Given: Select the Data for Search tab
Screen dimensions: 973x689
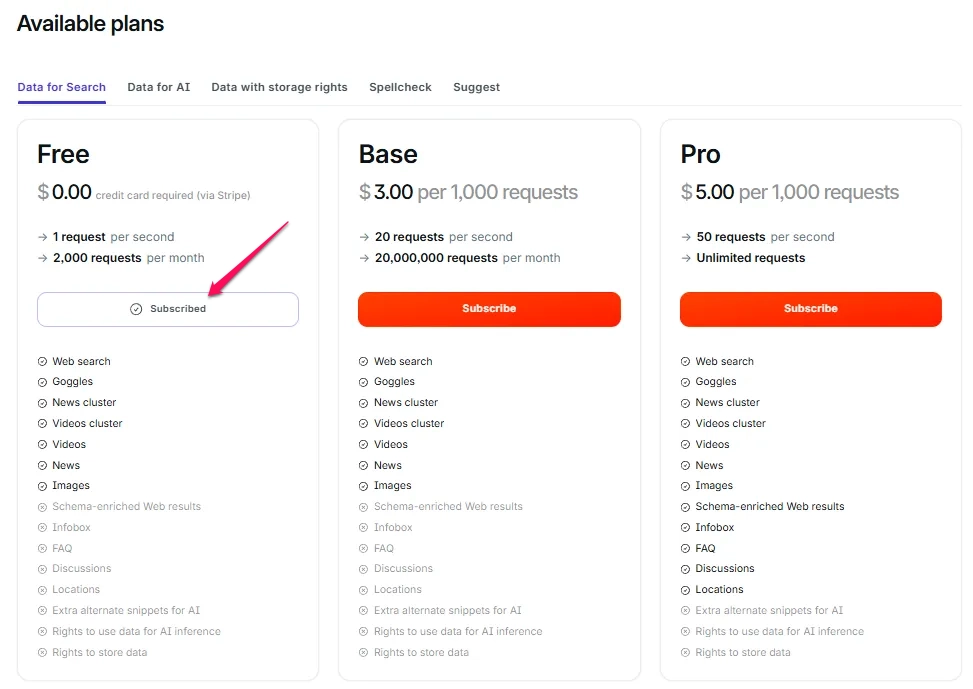Looking at the screenshot, I should (x=61, y=87).
